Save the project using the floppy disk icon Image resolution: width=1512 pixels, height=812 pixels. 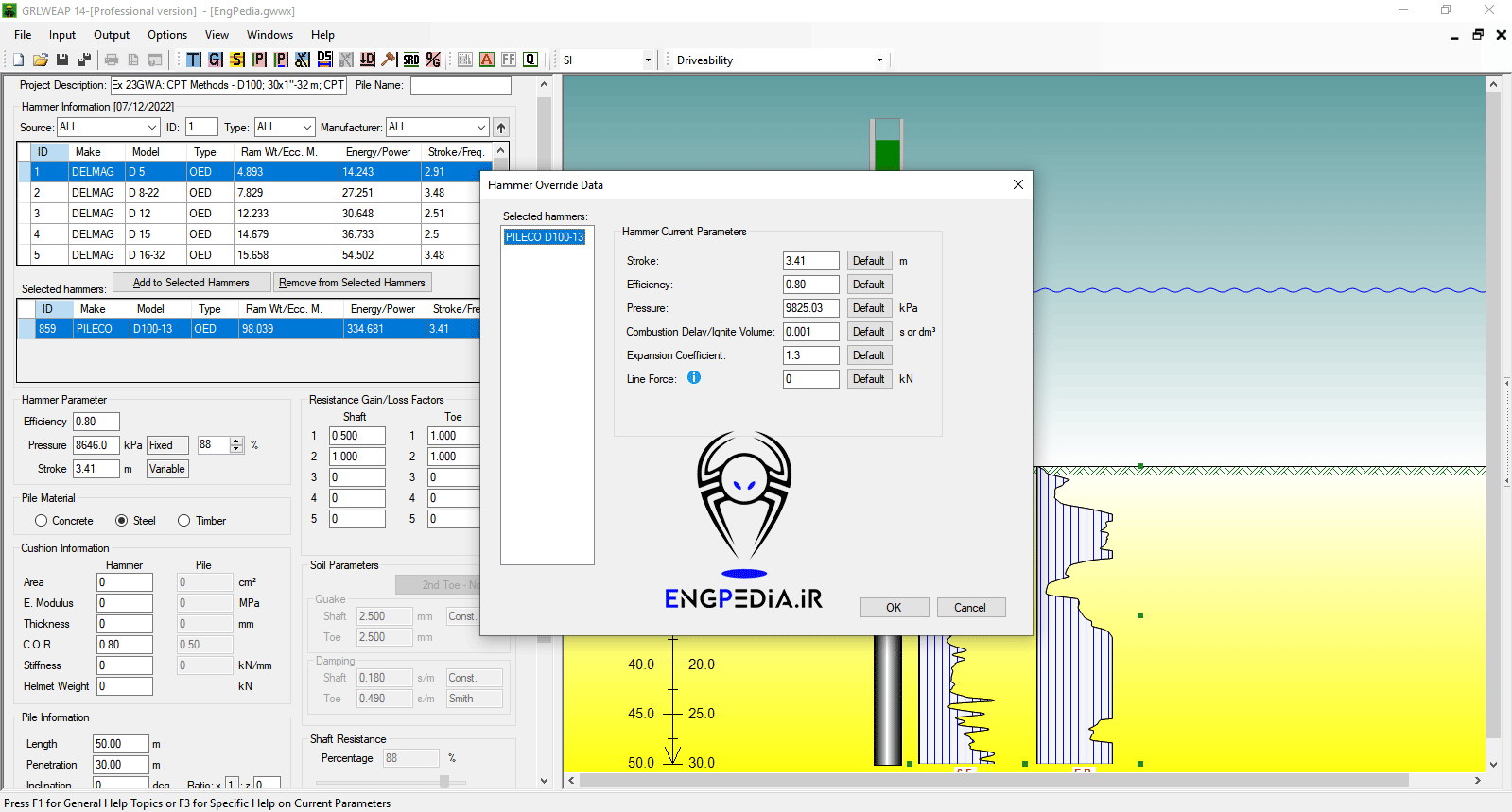pos(62,60)
